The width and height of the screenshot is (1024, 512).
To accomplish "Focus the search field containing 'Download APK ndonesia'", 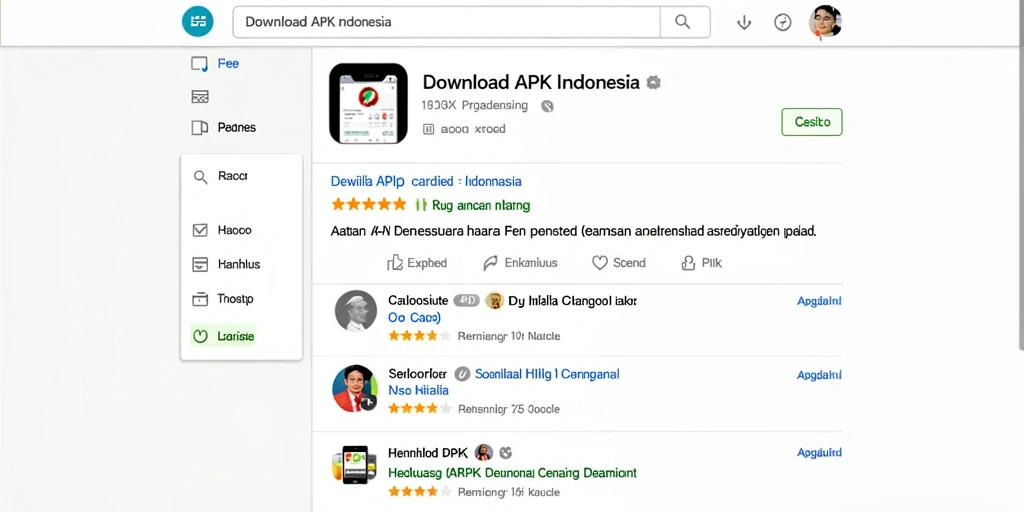I will click(447, 22).
